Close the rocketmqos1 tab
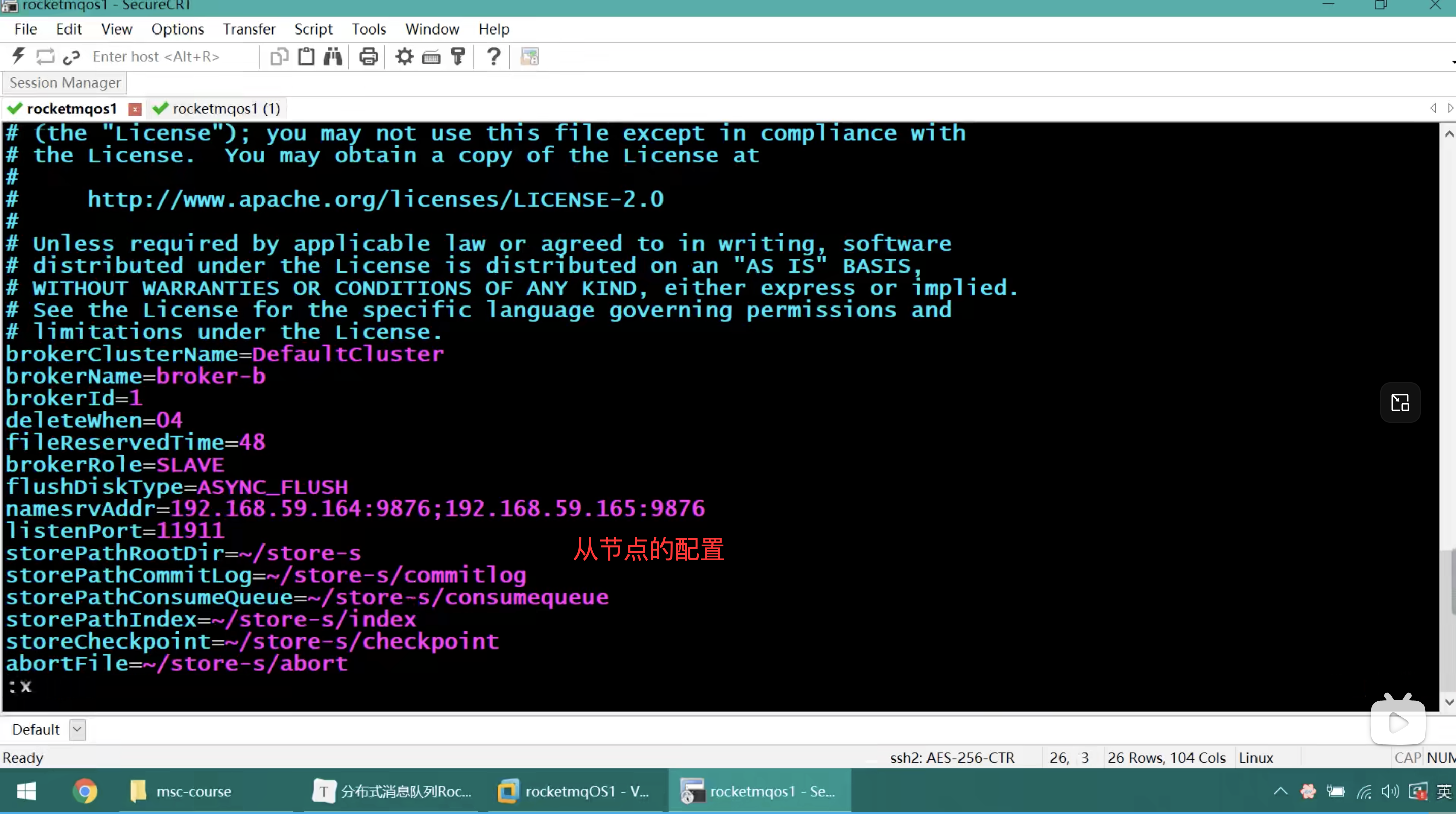This screenshot has width=1456, height=816. tap(135, 109)
